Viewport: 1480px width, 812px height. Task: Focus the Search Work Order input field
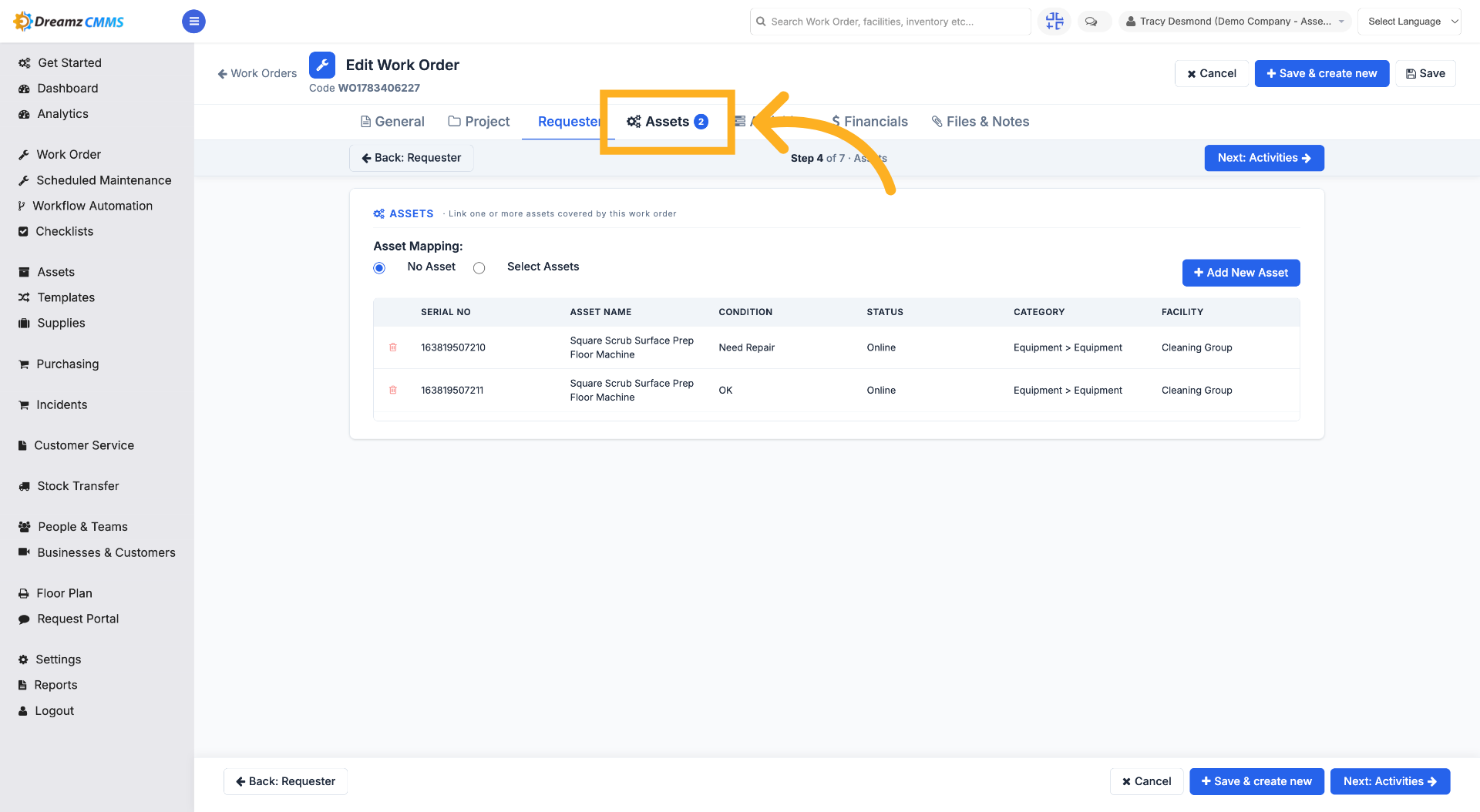point(890,22)
